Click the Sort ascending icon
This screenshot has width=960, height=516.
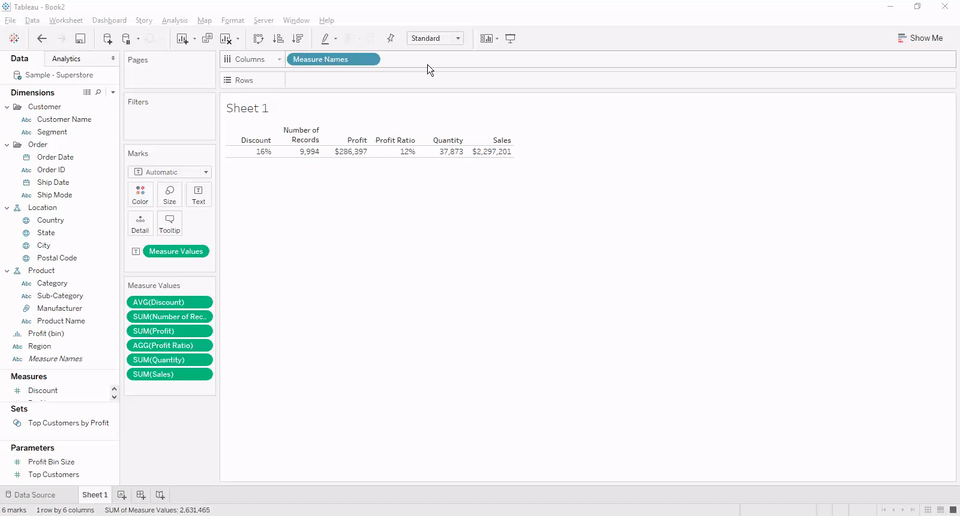click(278, 39)
